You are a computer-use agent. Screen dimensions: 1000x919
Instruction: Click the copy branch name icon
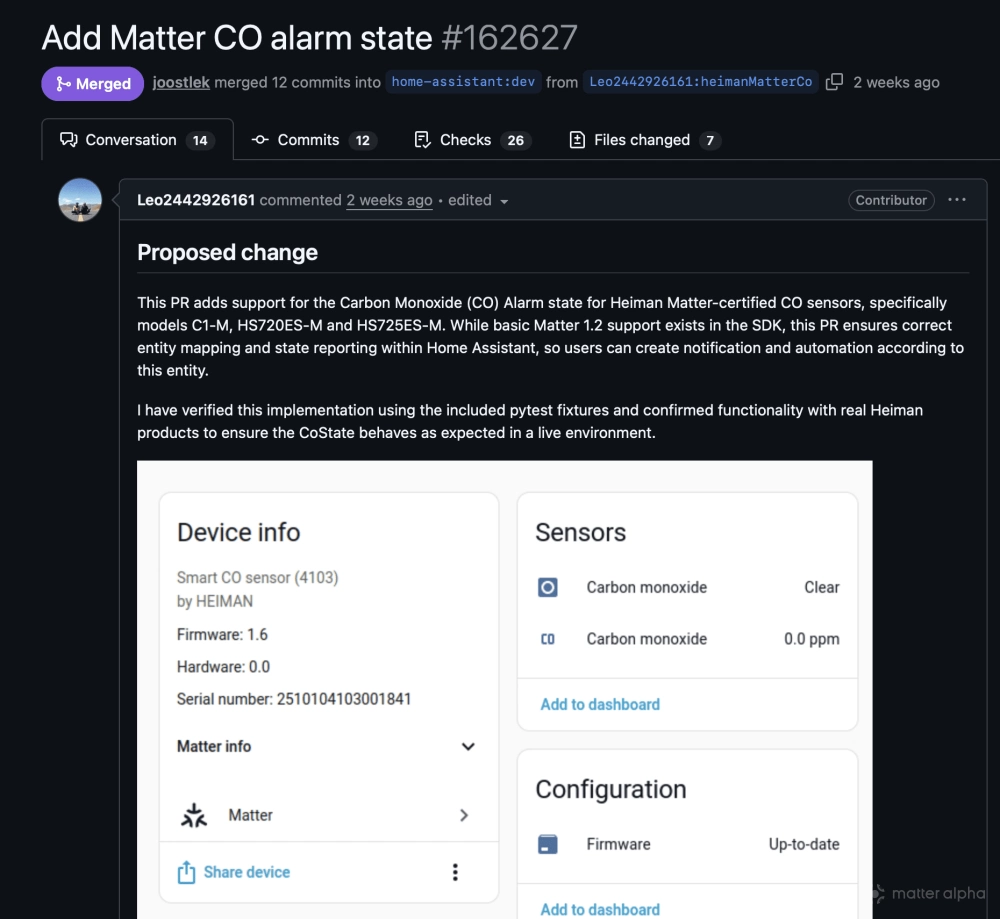tap(834, 82)
